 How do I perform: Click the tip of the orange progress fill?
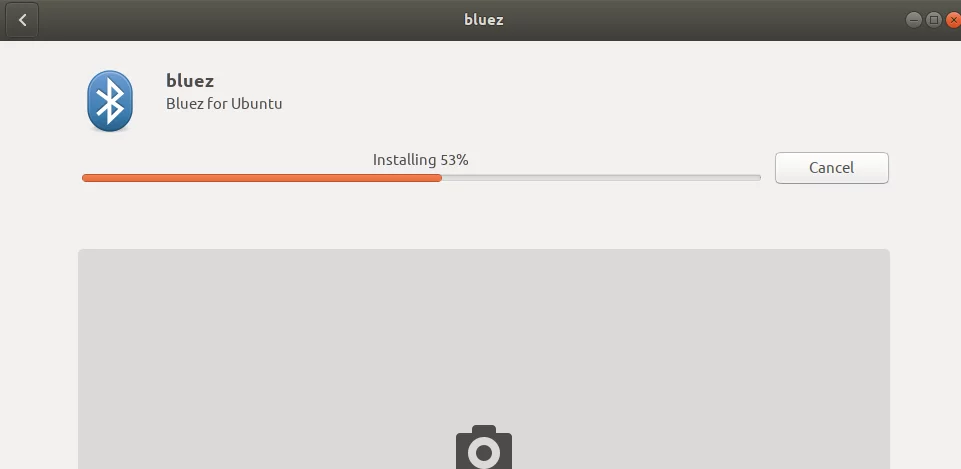(439, 178)
